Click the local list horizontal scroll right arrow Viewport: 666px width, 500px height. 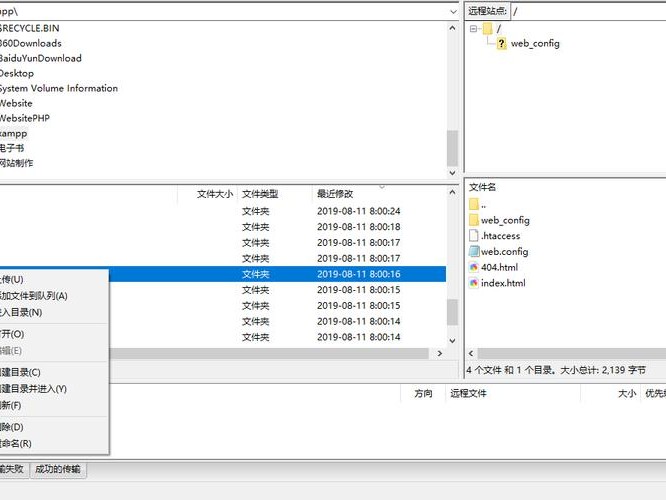(x=440, y=353)
